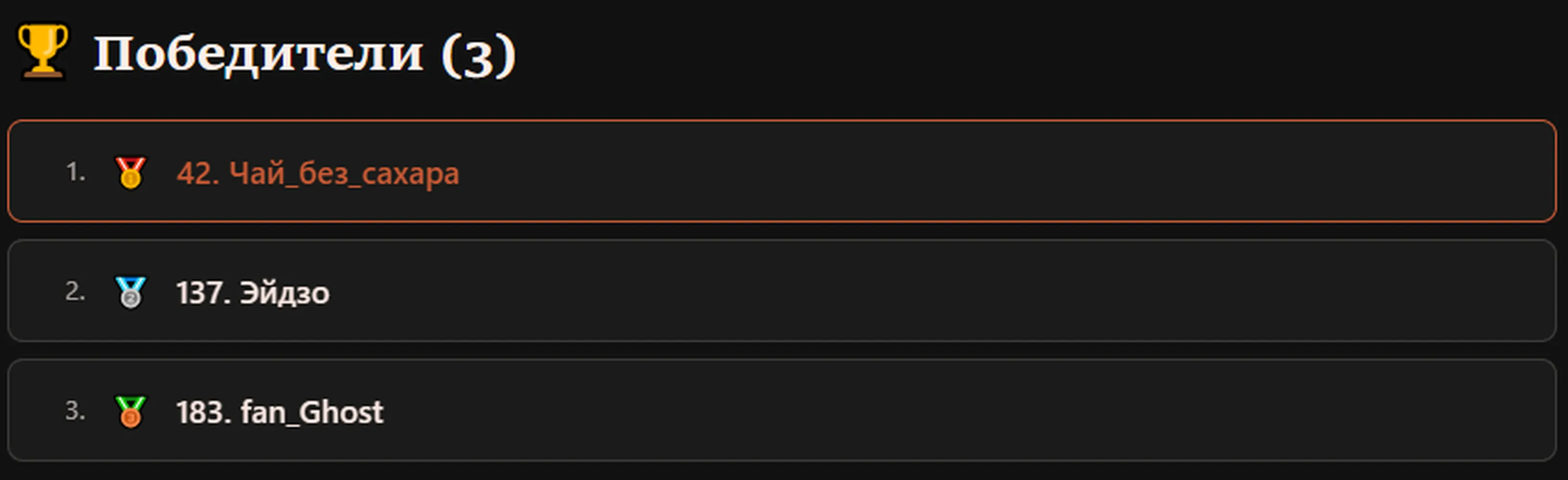Click rank number 2. in second row
Image resolution: width=1568 pixels, height=480 pixels.
click(x=75, y=291)
